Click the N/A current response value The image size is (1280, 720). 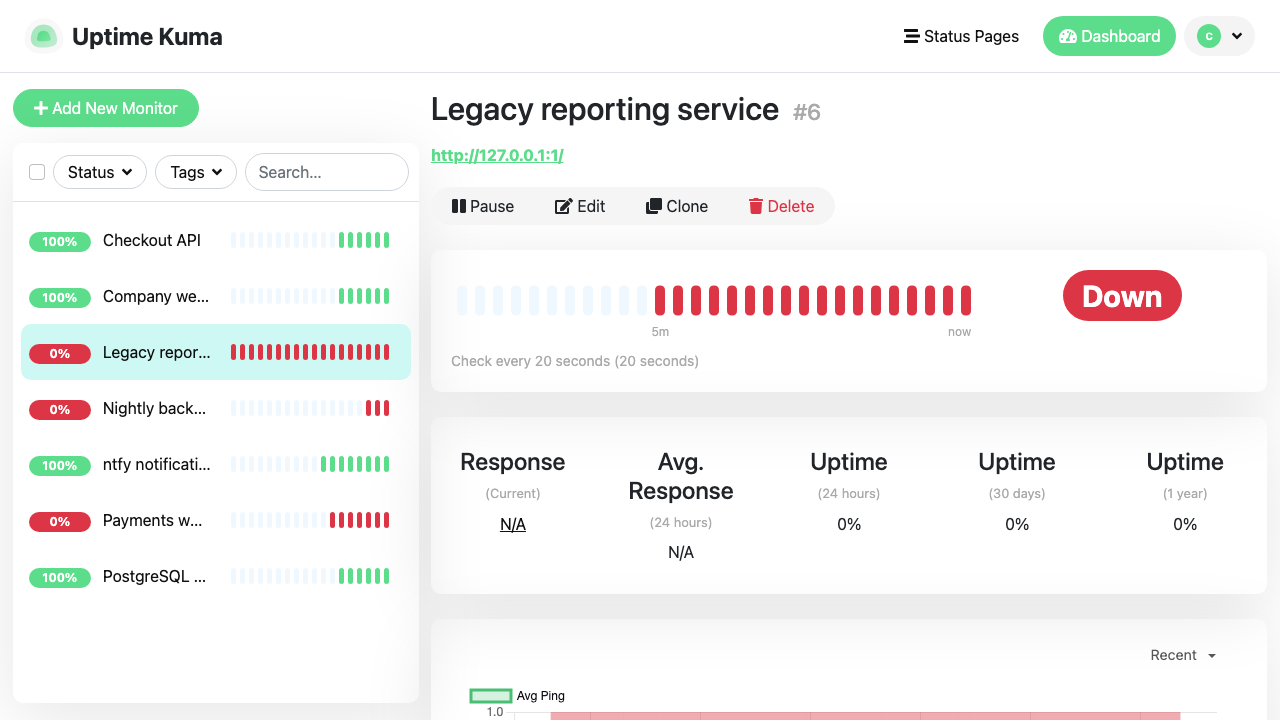(x=513, y=524)
